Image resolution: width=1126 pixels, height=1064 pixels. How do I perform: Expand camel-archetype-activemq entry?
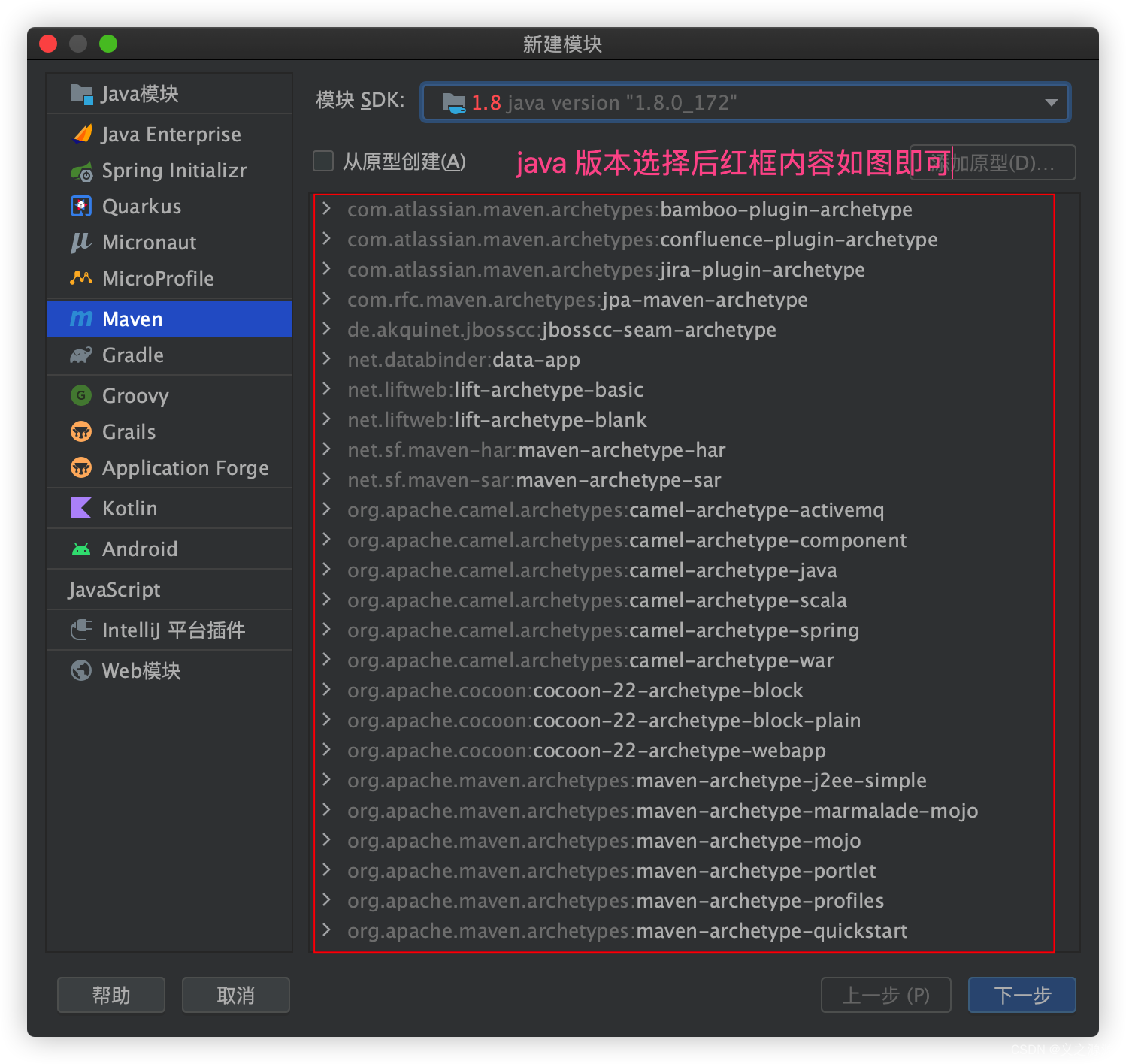coord(326,509)
